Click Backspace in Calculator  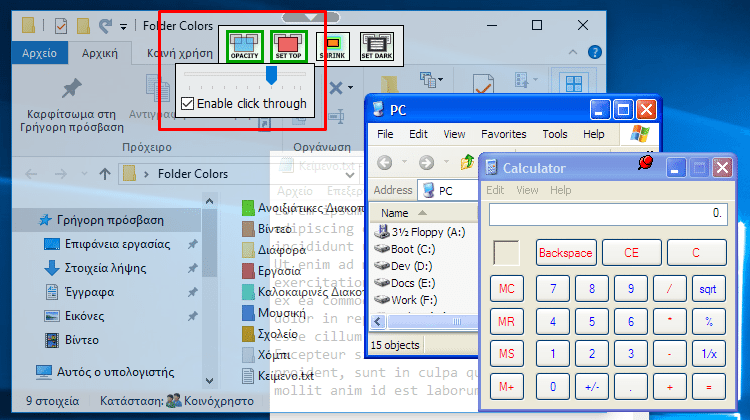coord(566,253)
